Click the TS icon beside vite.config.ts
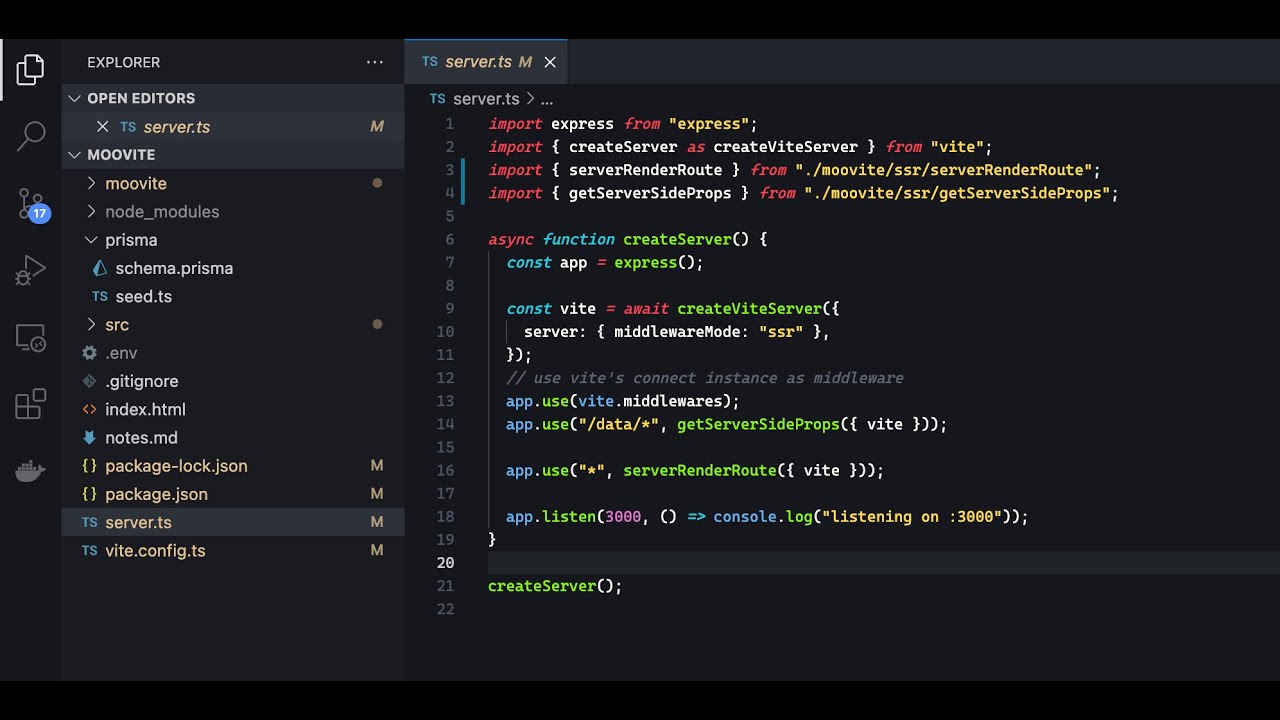The height and width of the screenshot is (720, 1280). (89, 551)
